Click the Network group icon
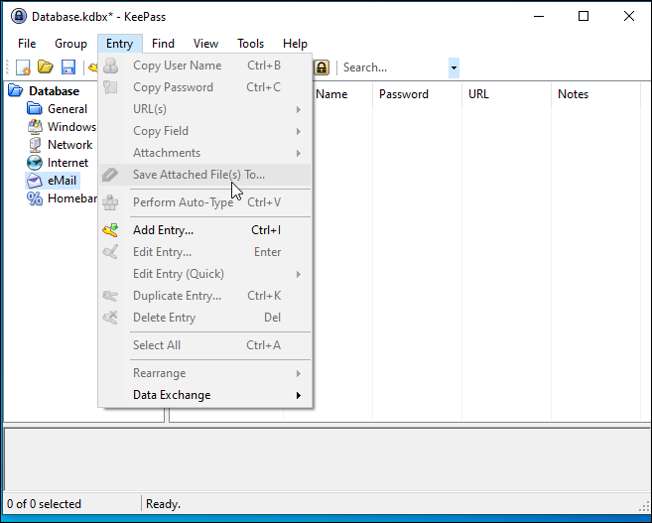Image resolution: width=652 pixels, height=523 pixels. (35, 144)
